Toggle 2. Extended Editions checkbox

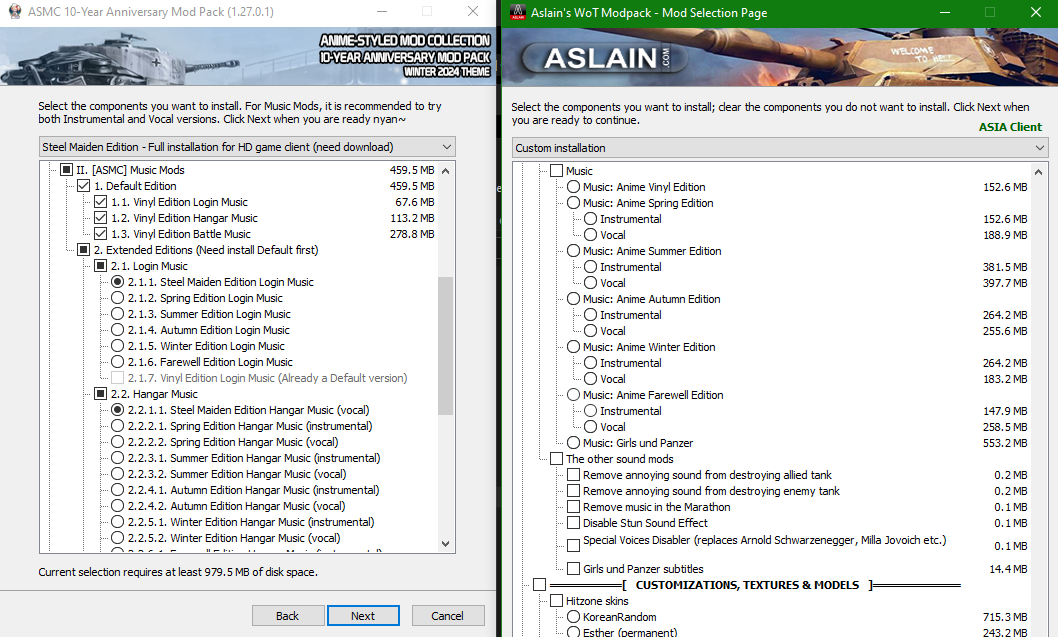pos(84,250)
